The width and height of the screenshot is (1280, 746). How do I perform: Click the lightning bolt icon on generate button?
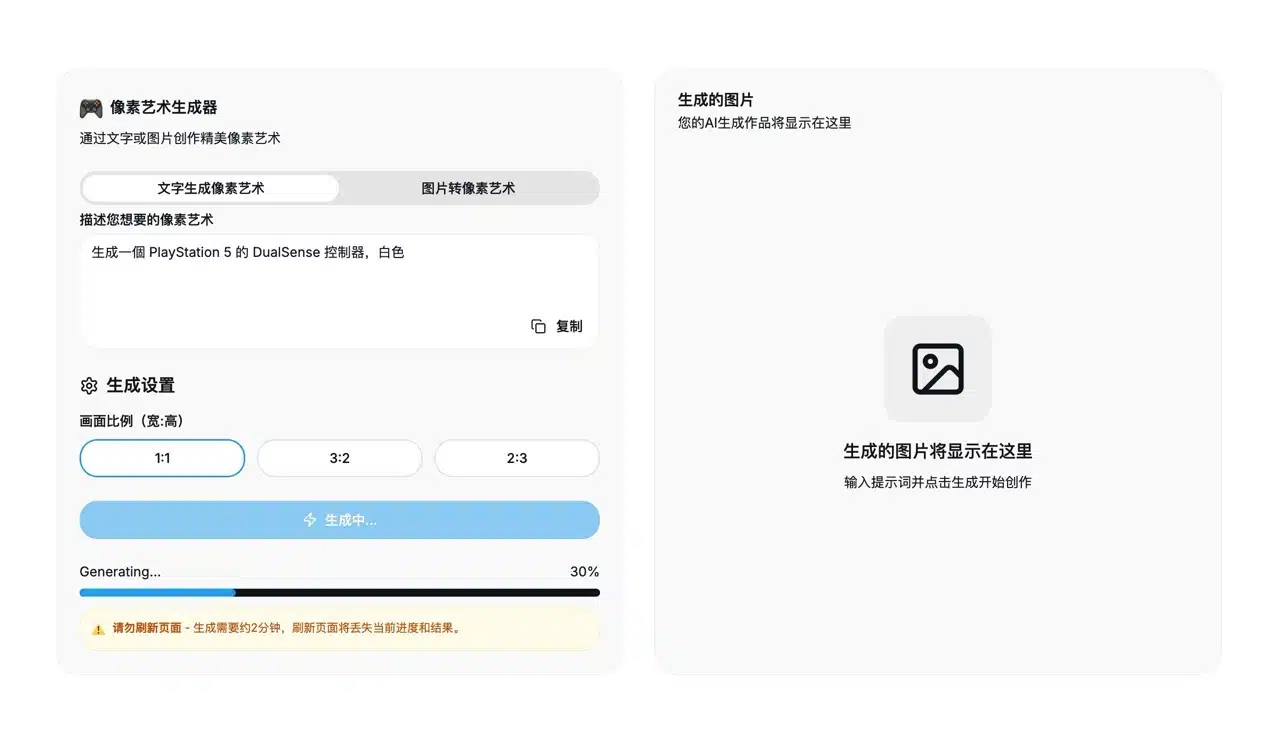click(x=310, y=520)
